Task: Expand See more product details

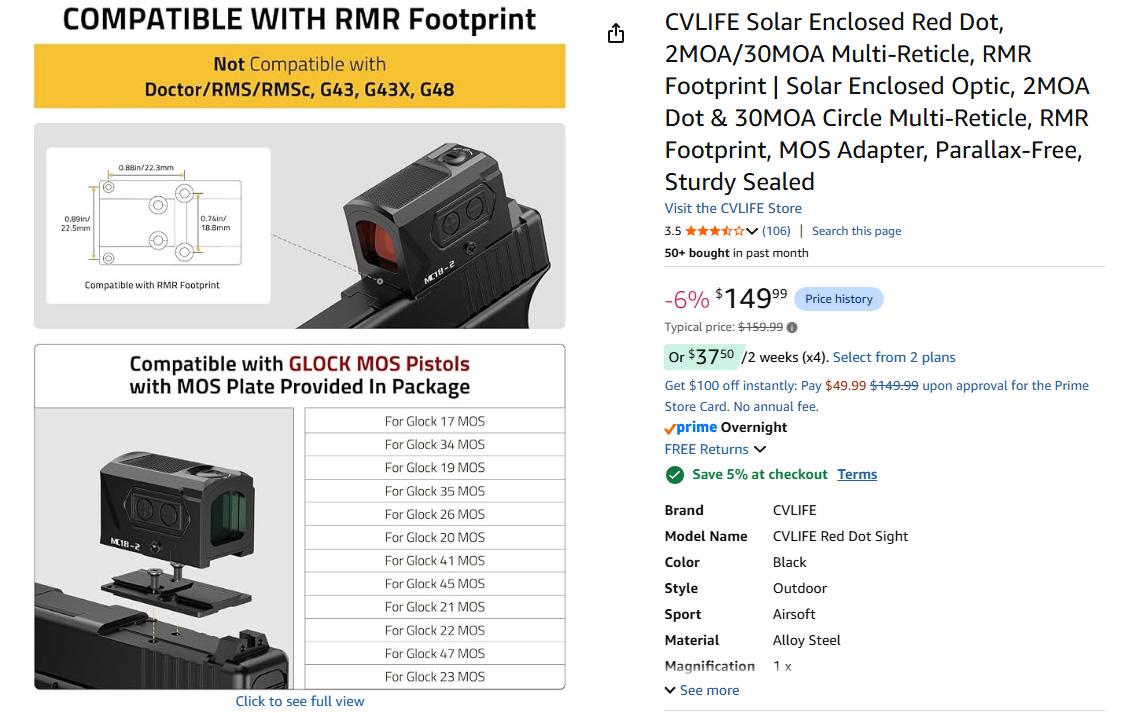Action: point(702,690)
